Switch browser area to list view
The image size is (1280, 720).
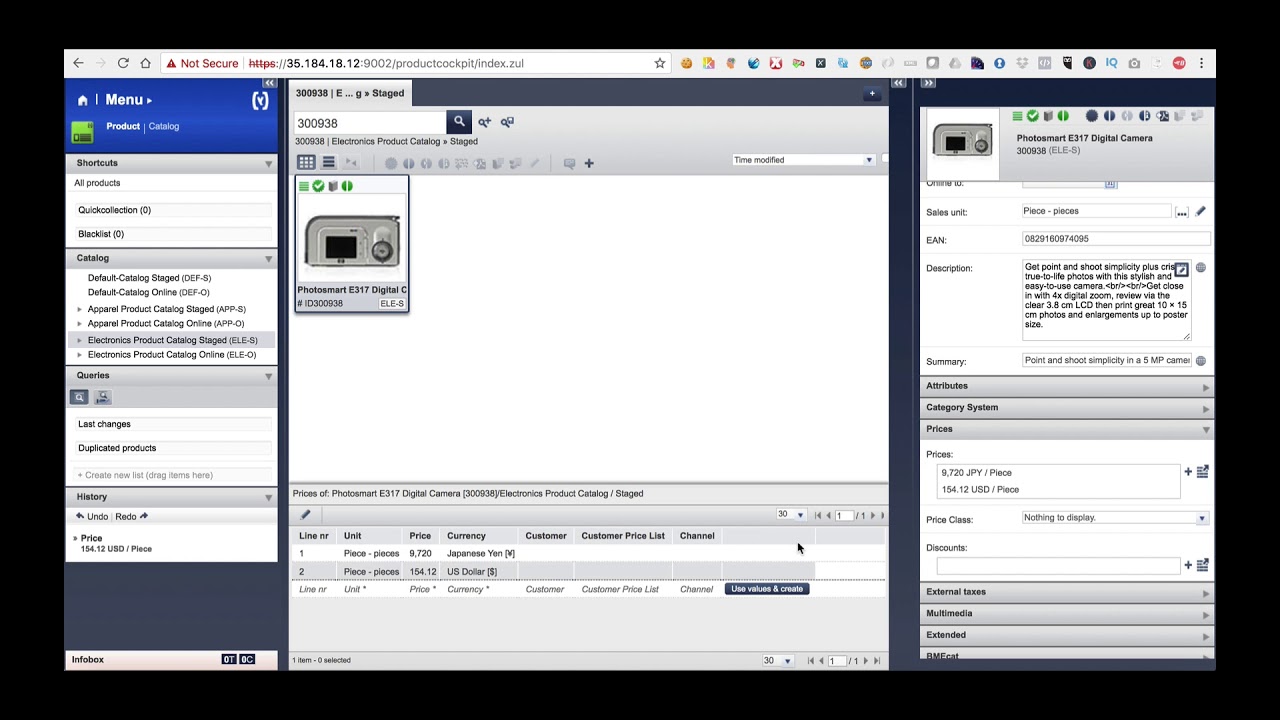328,162
